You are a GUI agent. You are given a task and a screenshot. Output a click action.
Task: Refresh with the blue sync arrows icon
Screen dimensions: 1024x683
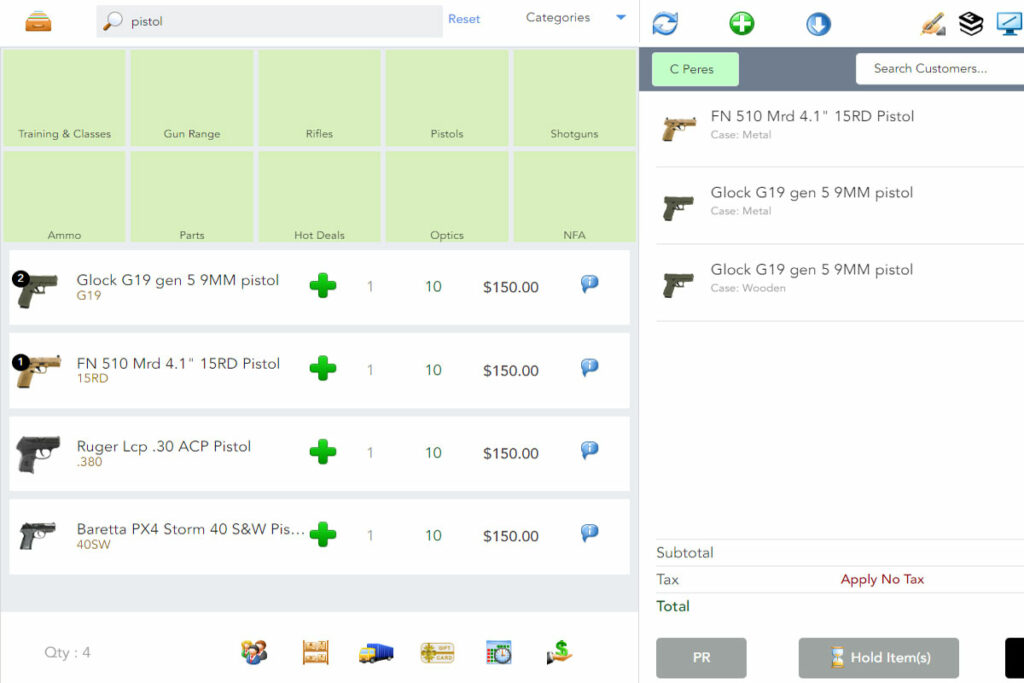click(665, 24)
